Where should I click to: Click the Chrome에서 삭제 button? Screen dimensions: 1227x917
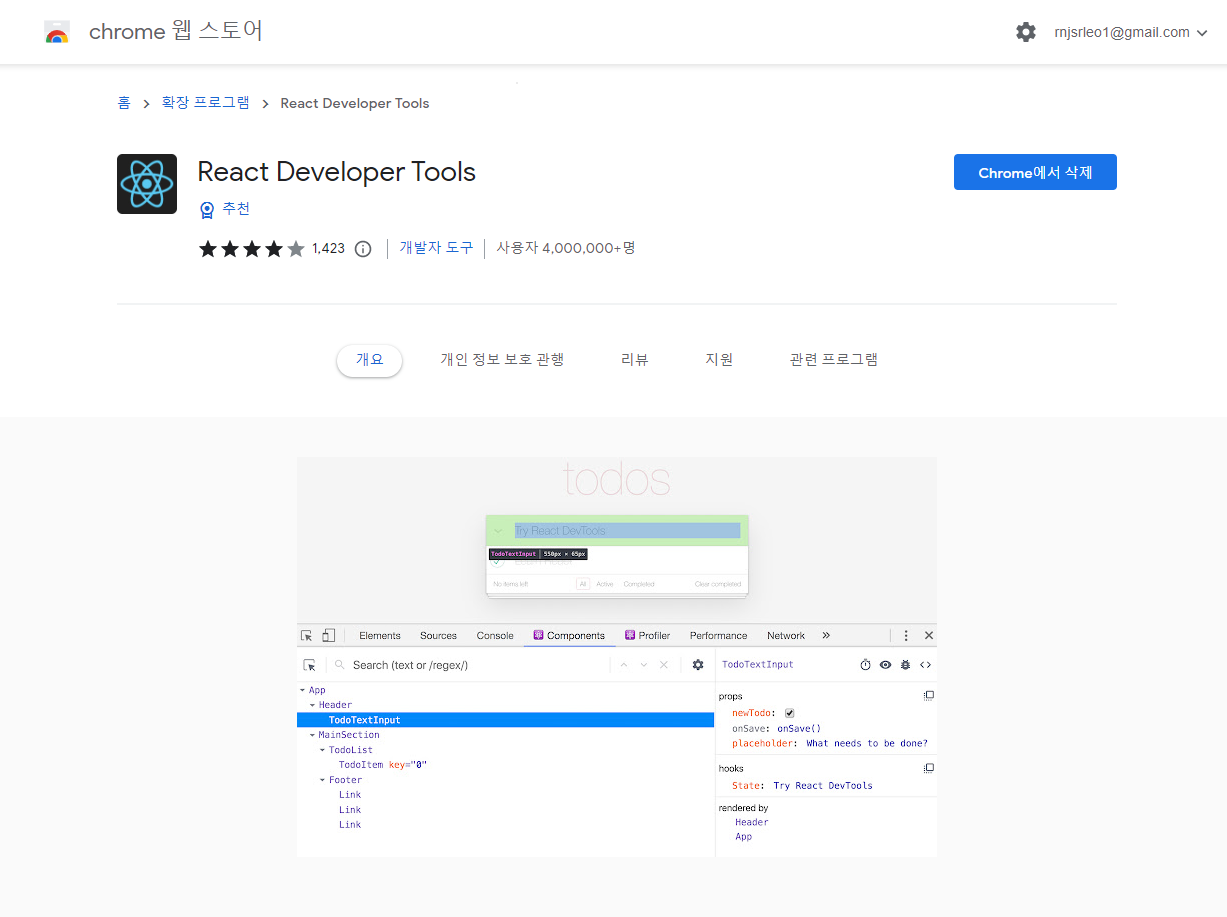click(x=1035, y=172)
